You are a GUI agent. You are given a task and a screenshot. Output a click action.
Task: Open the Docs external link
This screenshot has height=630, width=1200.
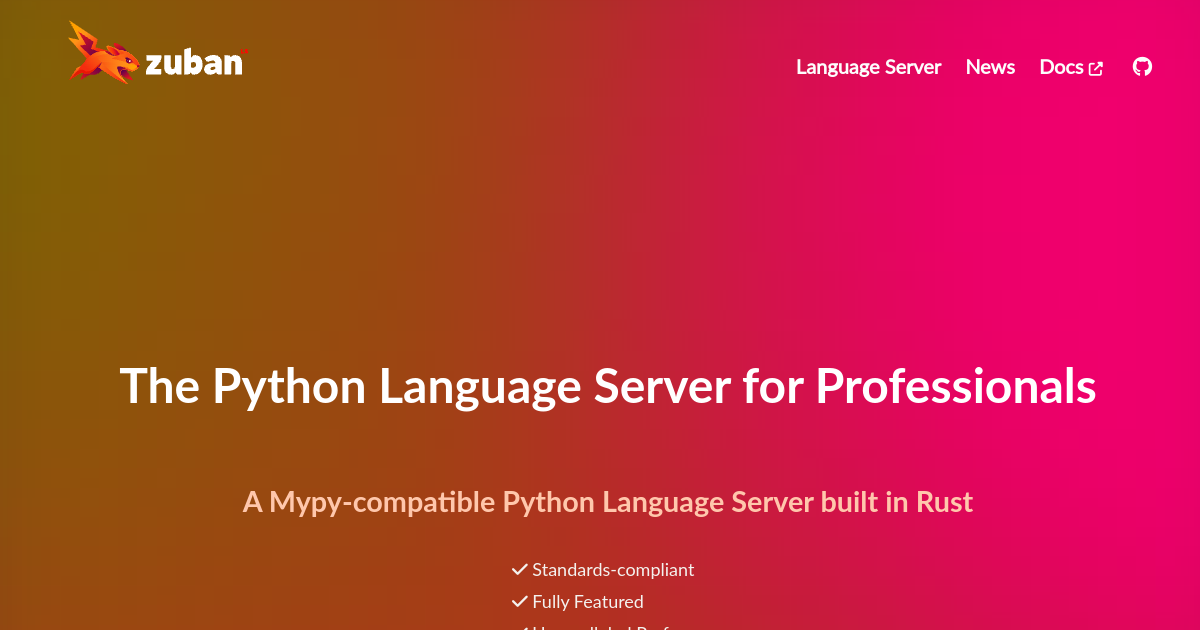[1071, 67]
